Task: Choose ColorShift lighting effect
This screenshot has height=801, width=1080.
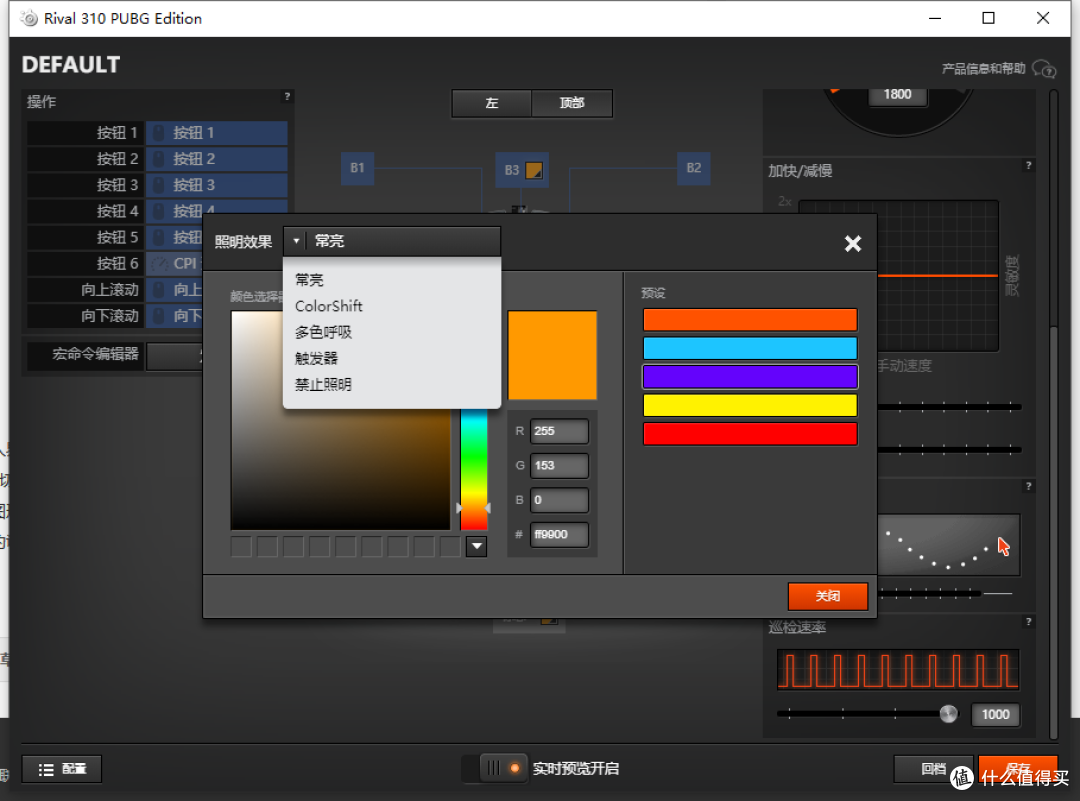Action: (329, 306)
